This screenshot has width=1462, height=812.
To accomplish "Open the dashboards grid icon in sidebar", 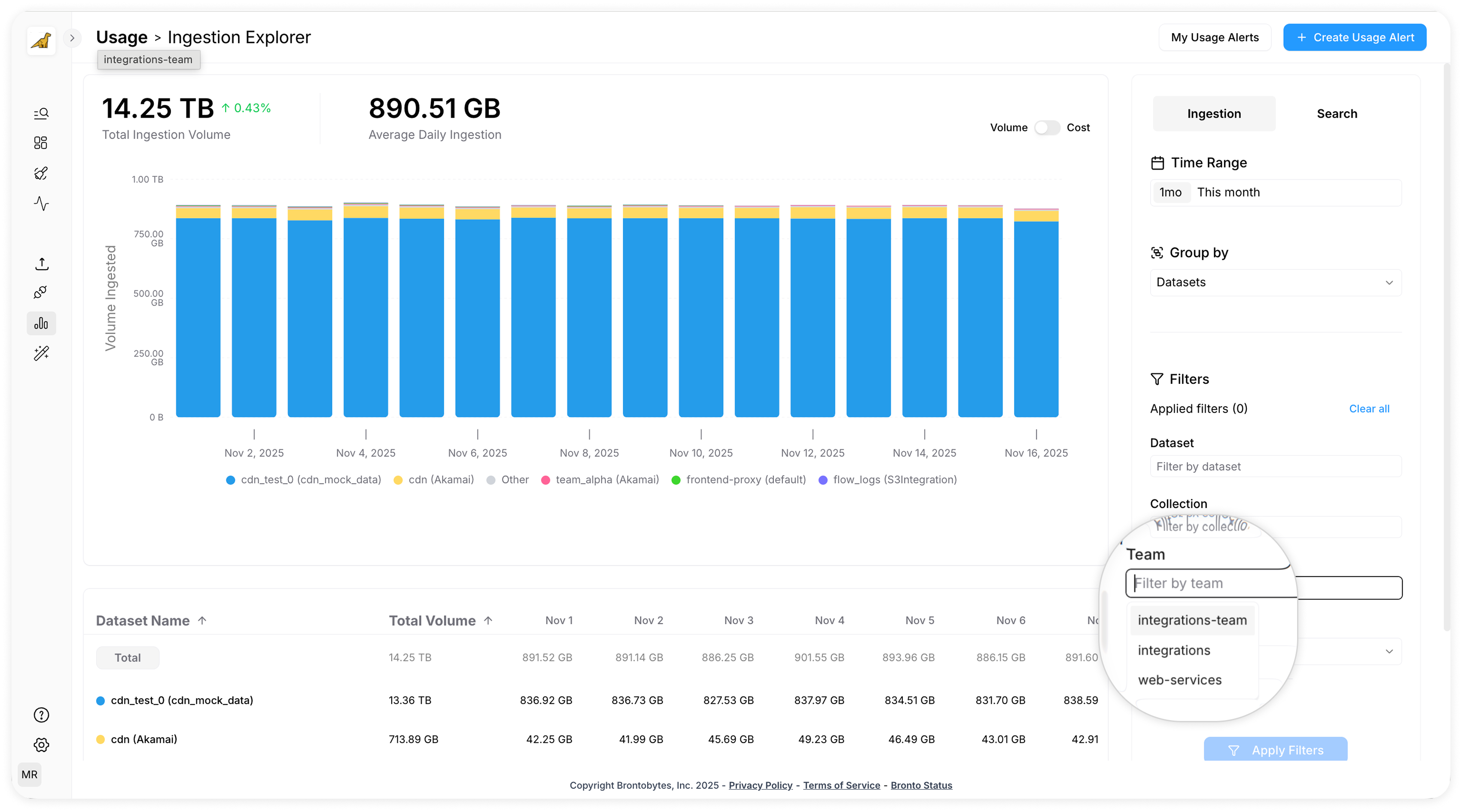I will 41,143.
